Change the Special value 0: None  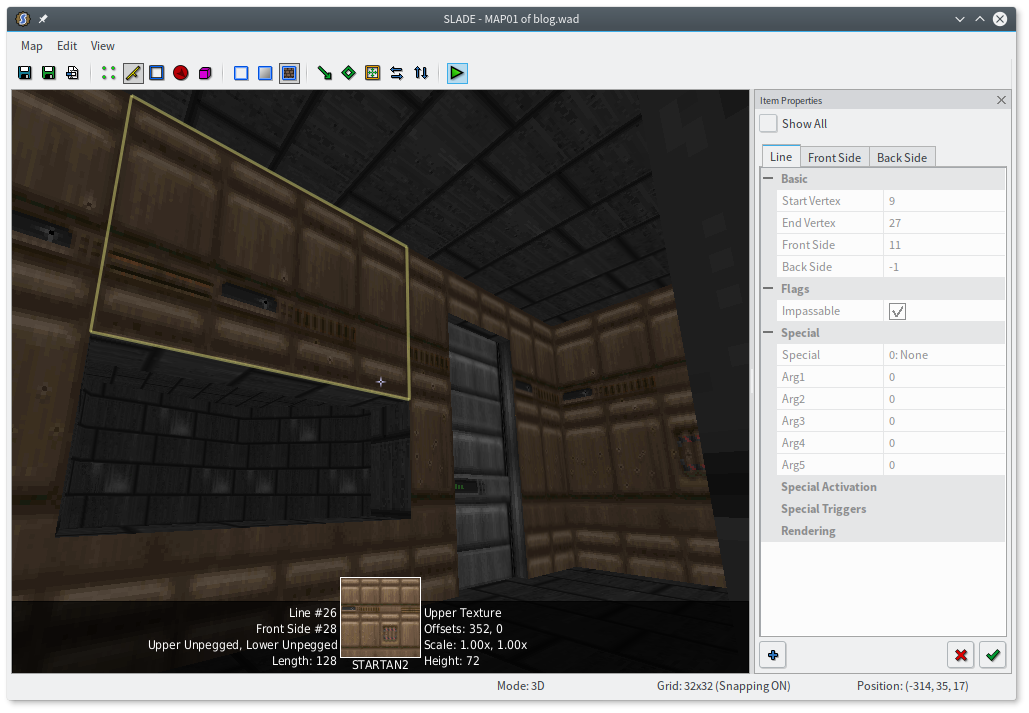coord(944,355)
